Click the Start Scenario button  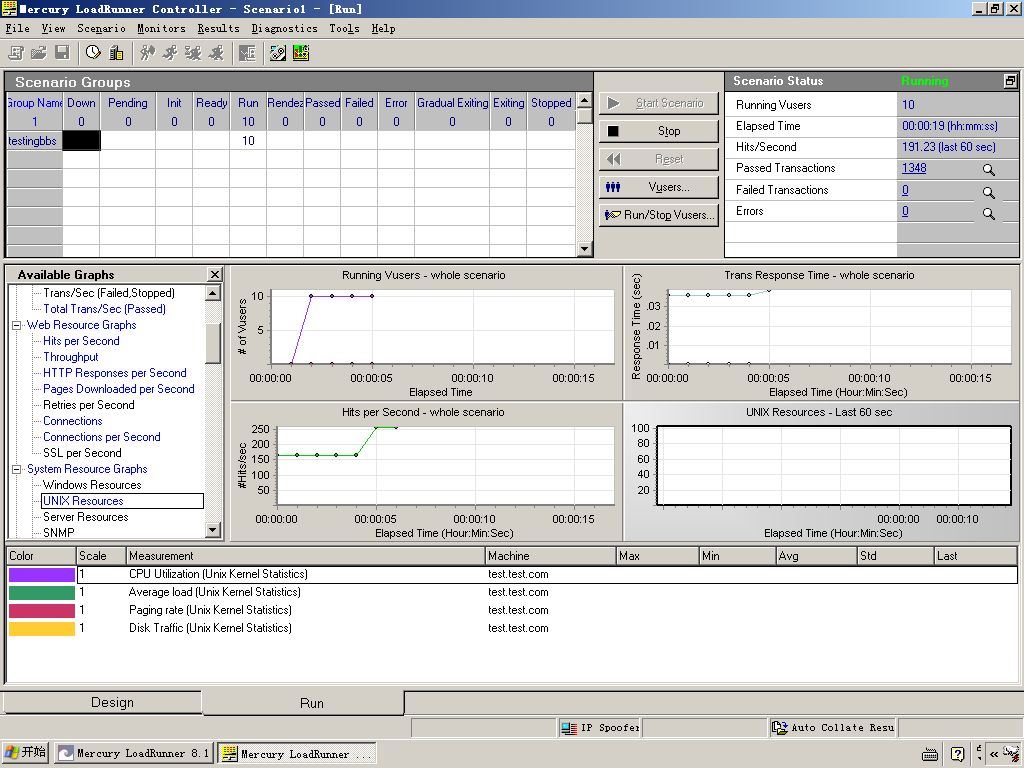pos(659,103)
